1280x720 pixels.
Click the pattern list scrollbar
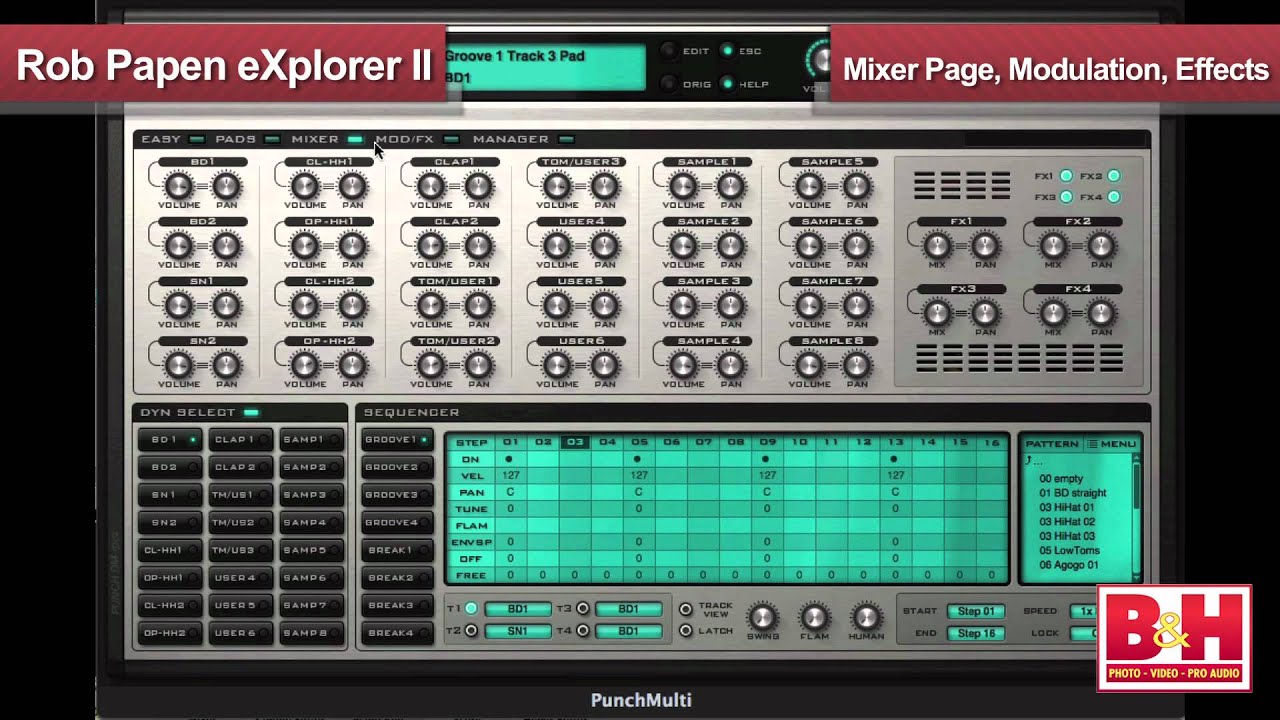[1135, 515]
